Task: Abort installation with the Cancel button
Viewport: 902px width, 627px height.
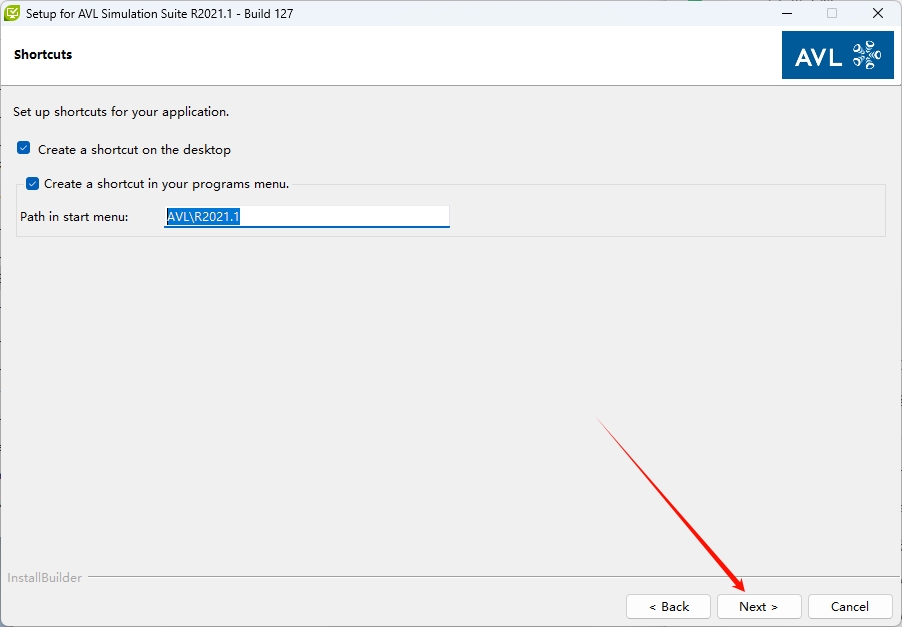Action: click(849, 606)
